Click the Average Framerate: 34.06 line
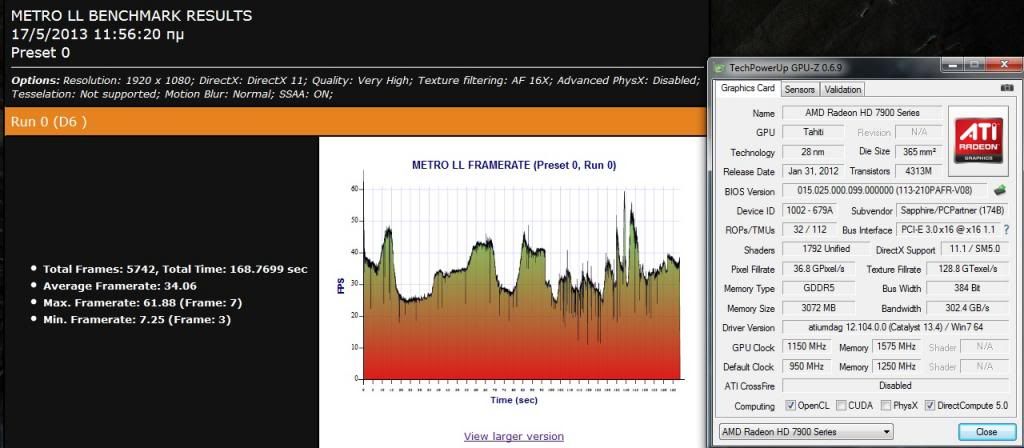The height and width of the screenshot is (448, 1024). tap(120, 286)
